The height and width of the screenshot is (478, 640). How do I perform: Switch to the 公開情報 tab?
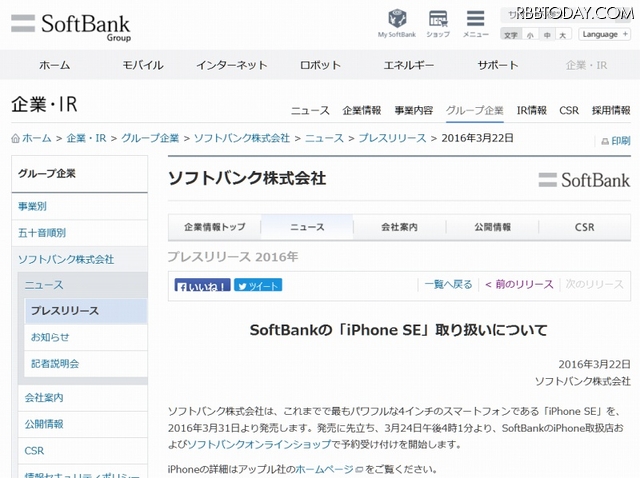[492, 227]
